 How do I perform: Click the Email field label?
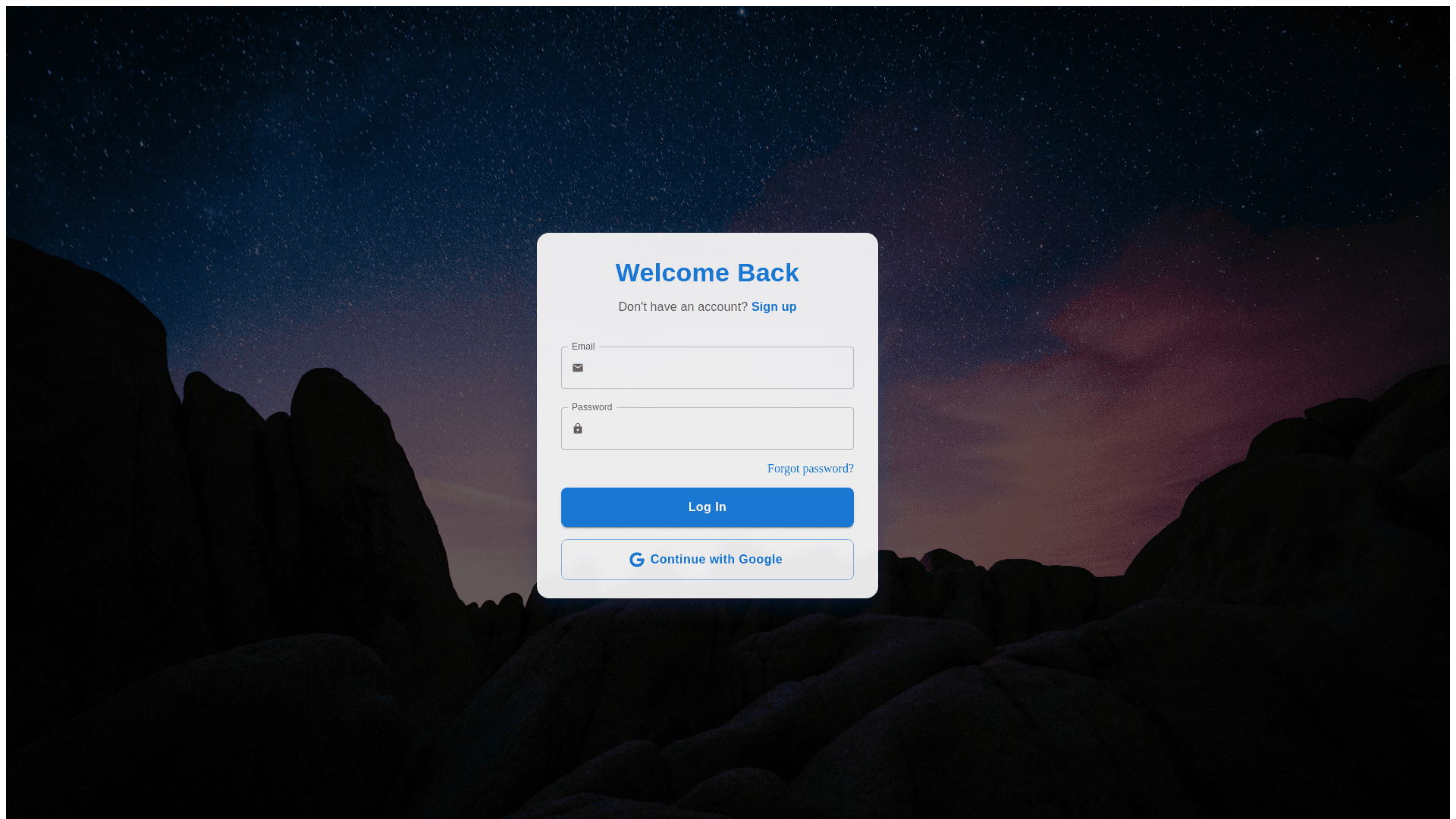coord(583,347)
